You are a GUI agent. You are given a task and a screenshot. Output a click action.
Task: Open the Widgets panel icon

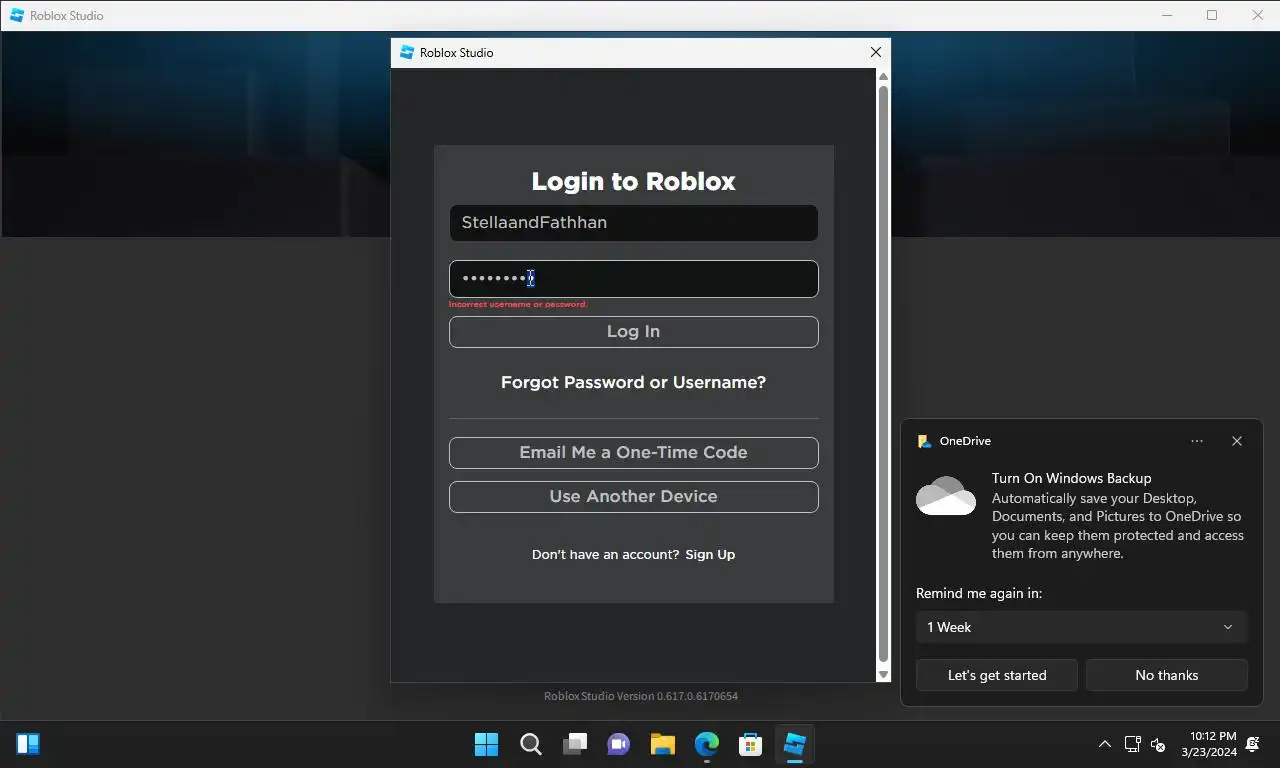pos(28,744)
